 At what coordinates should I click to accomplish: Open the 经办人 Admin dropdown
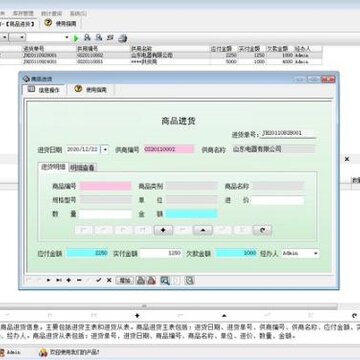[x=316, y=253]
